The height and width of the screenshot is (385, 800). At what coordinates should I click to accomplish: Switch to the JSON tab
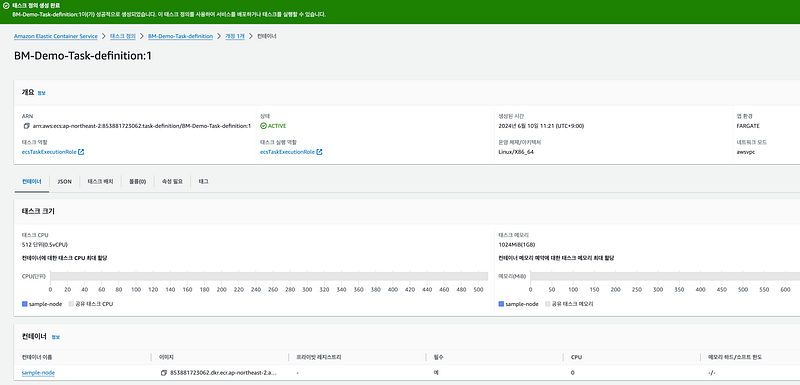pos(64,182)
